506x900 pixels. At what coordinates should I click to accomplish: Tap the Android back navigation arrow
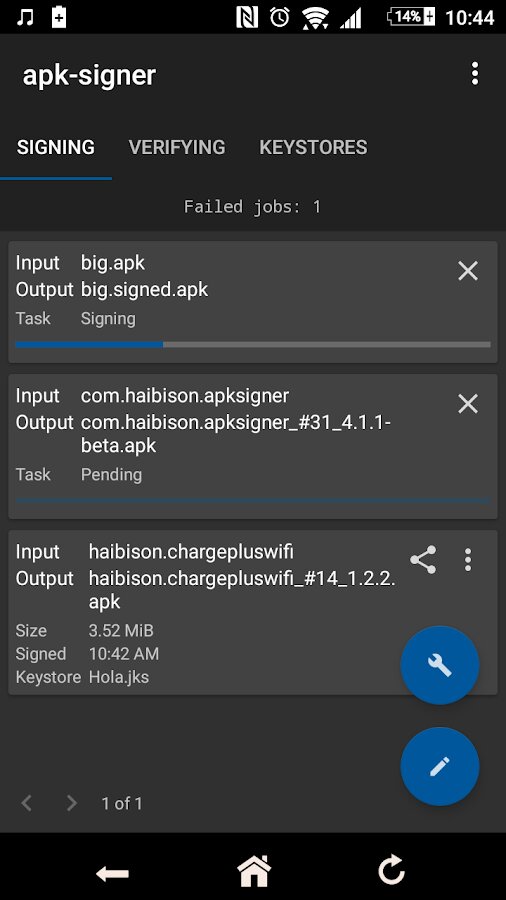click(112, 874)
